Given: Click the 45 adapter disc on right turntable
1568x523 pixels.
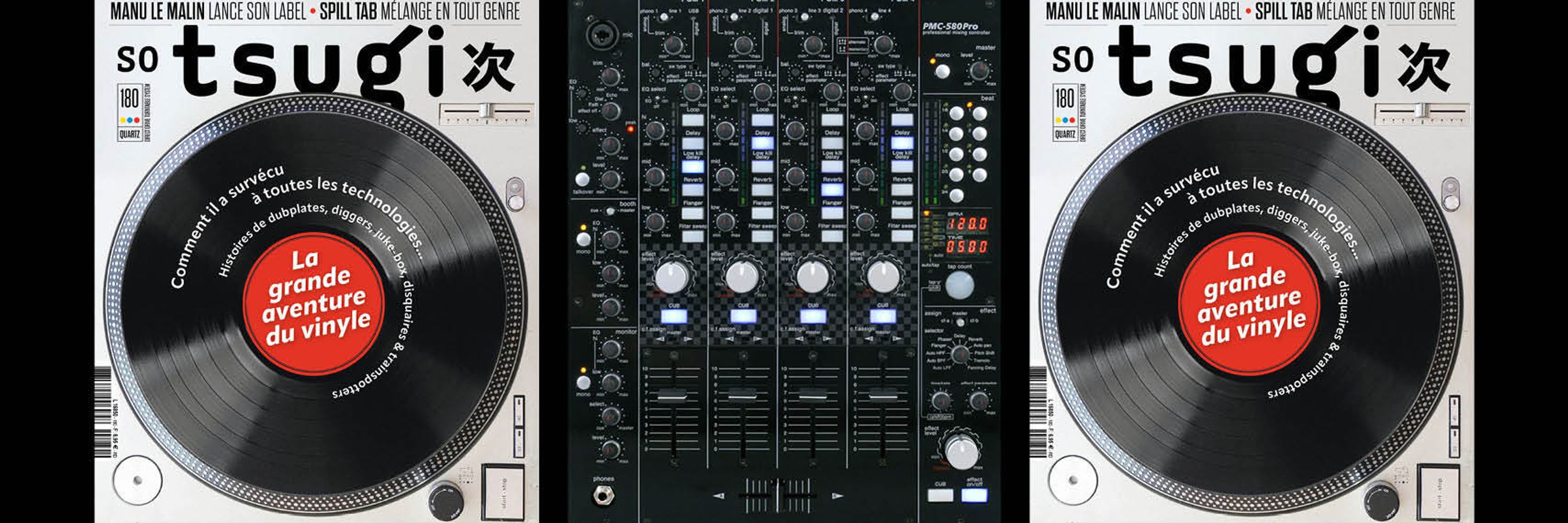Looking at the screenshot, I should click(1073, 480).
